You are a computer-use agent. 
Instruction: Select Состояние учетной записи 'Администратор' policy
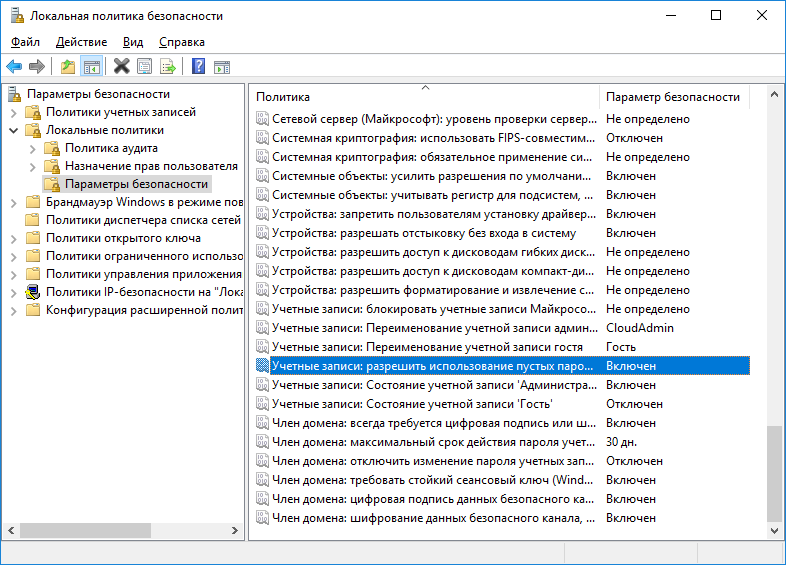(x=502, y=385)
